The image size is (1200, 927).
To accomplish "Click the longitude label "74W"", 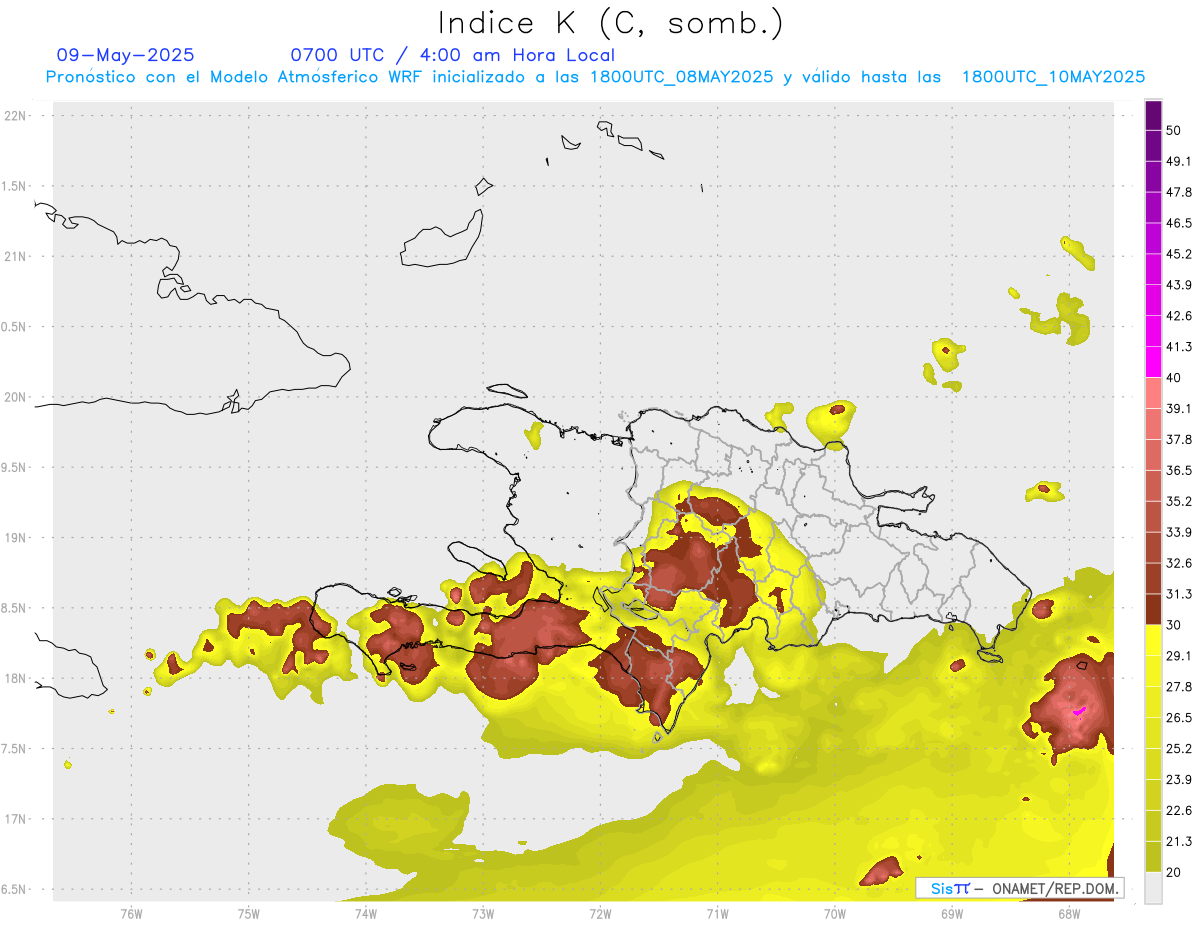I will (x=365, y=913).
